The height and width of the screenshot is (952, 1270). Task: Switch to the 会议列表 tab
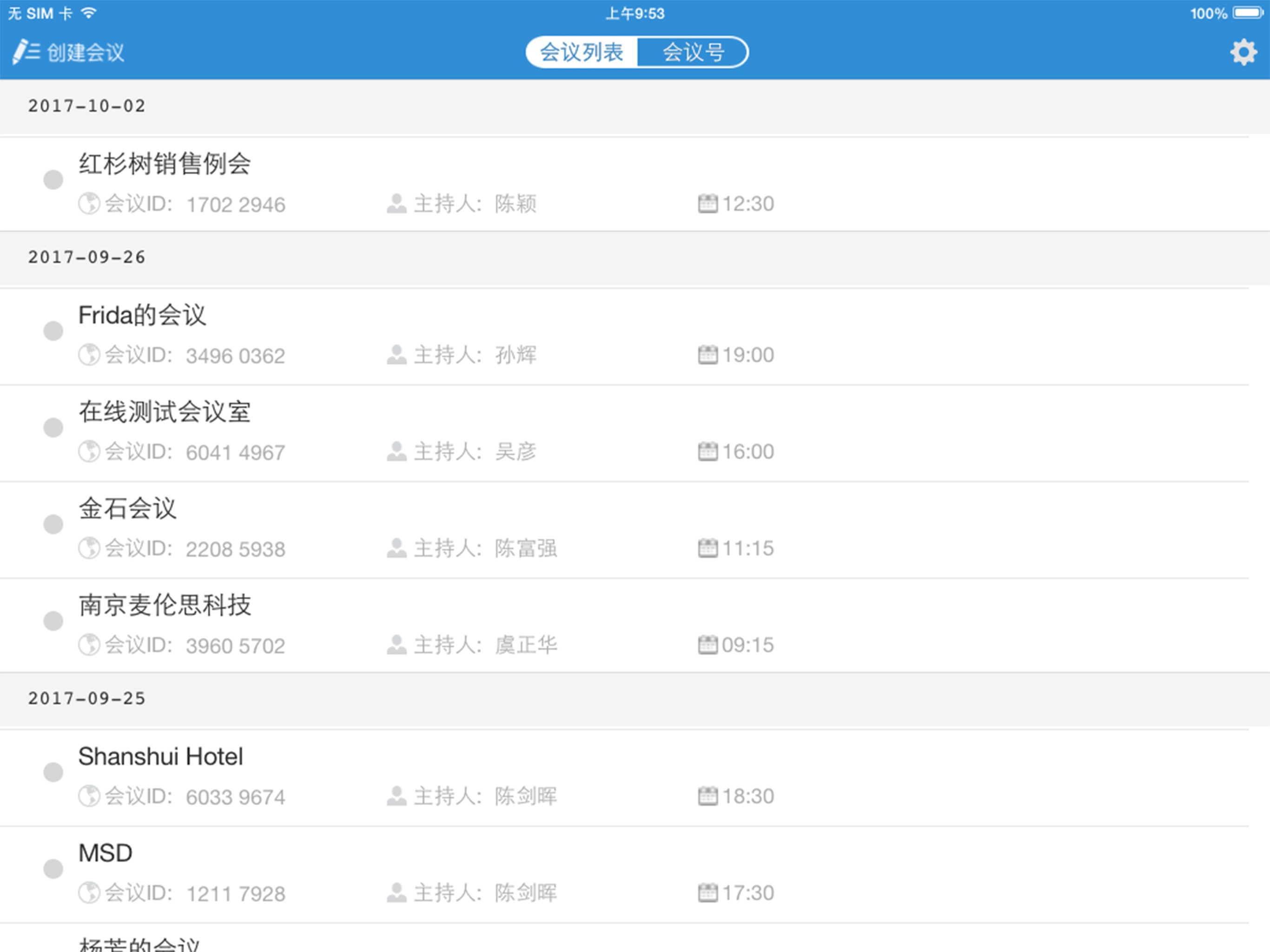tap(581, 52)
